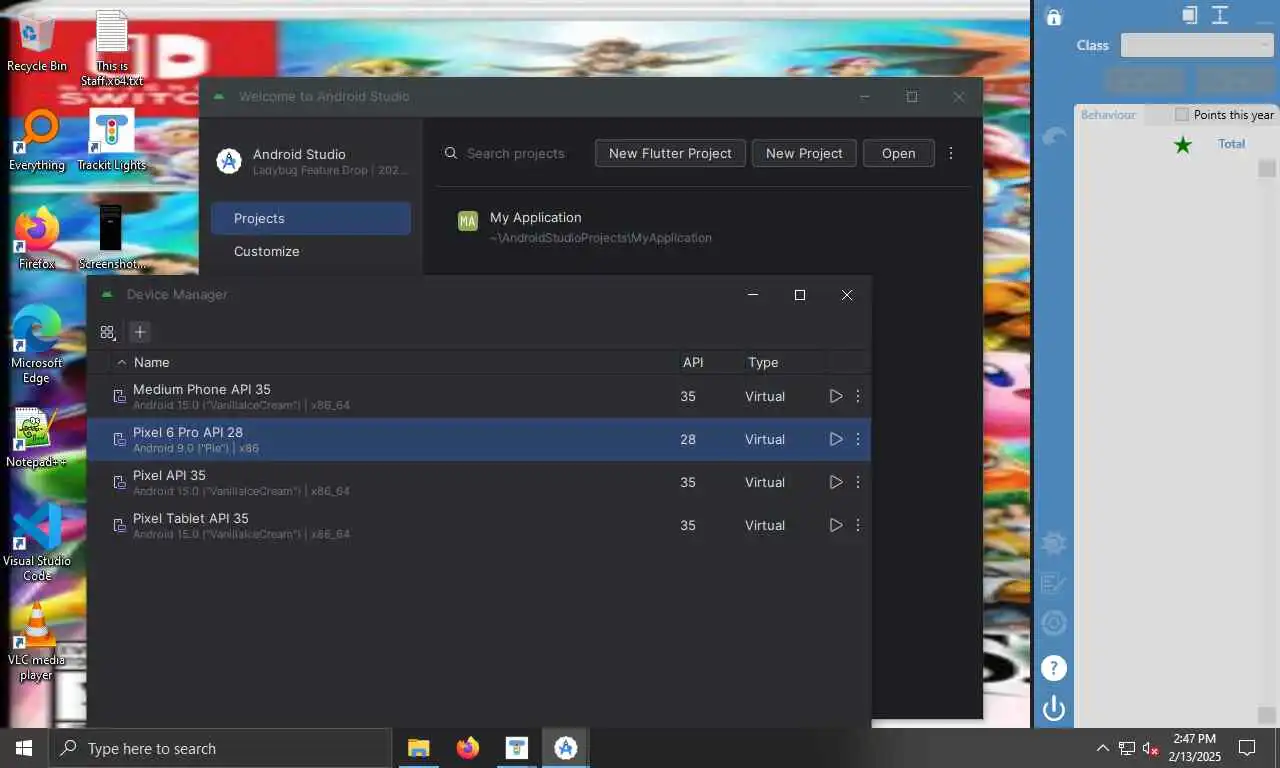Click the lock icon in the blue panel
Image resolution: width=1280 pixels, height=768 pixels.
(x=1053, y=16)
